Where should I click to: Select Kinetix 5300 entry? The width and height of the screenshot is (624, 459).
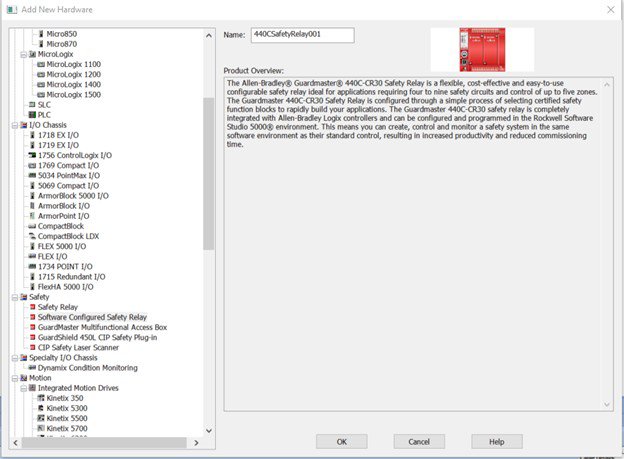coord(67,408)
